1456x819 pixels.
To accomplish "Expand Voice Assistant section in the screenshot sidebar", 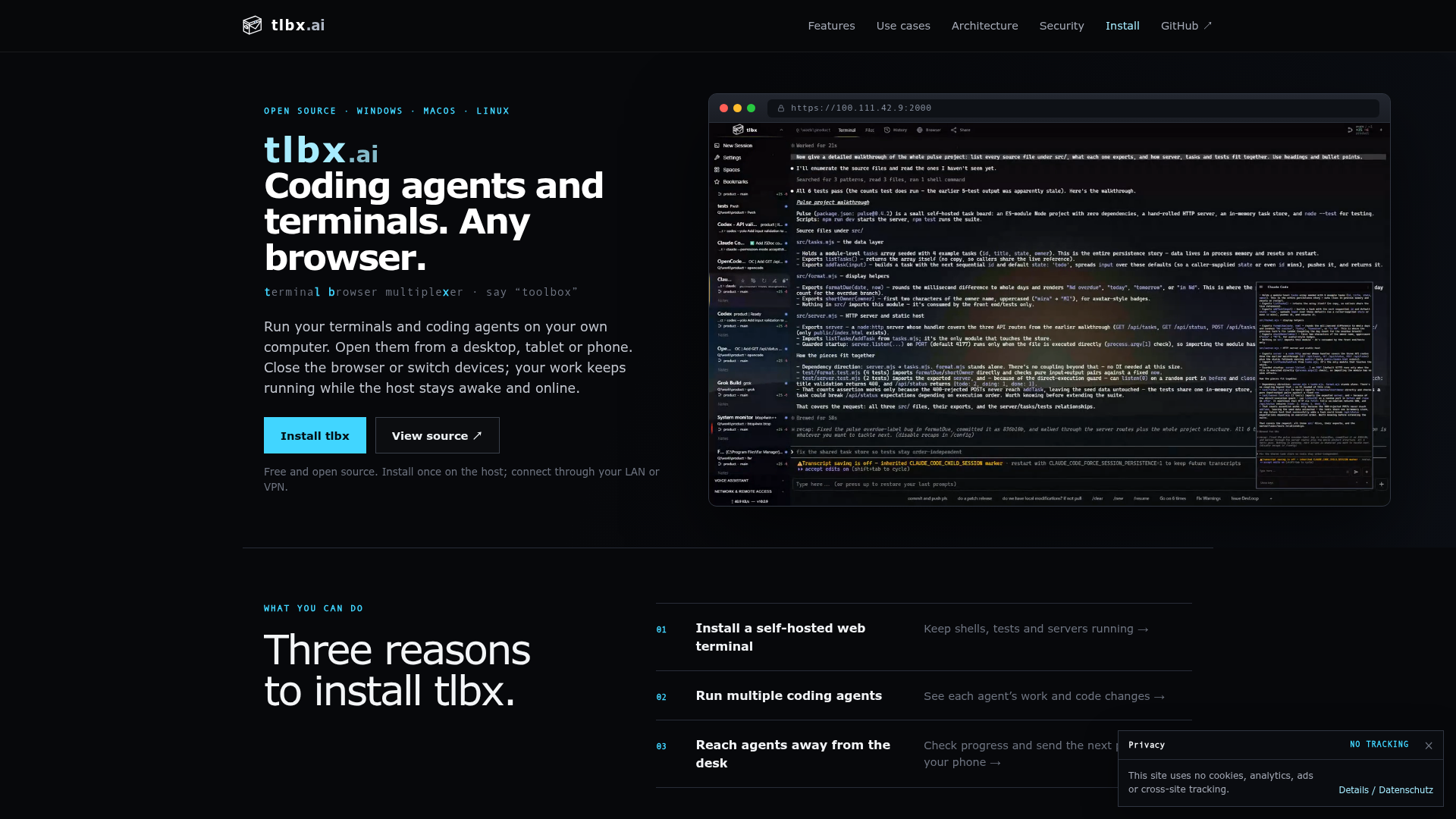I will pos(749,481).
